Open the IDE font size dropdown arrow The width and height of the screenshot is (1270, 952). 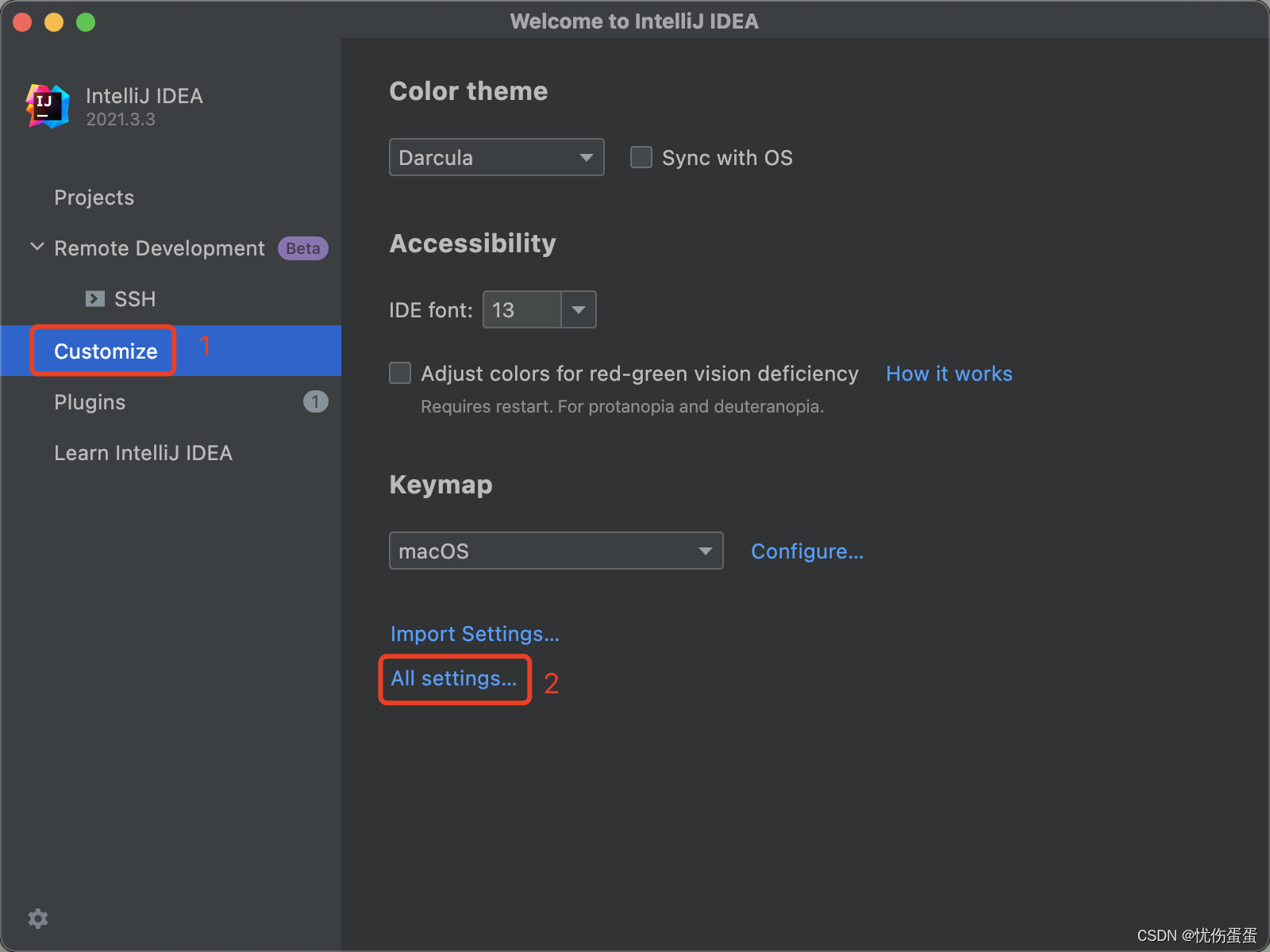click(x=579, y=309)
